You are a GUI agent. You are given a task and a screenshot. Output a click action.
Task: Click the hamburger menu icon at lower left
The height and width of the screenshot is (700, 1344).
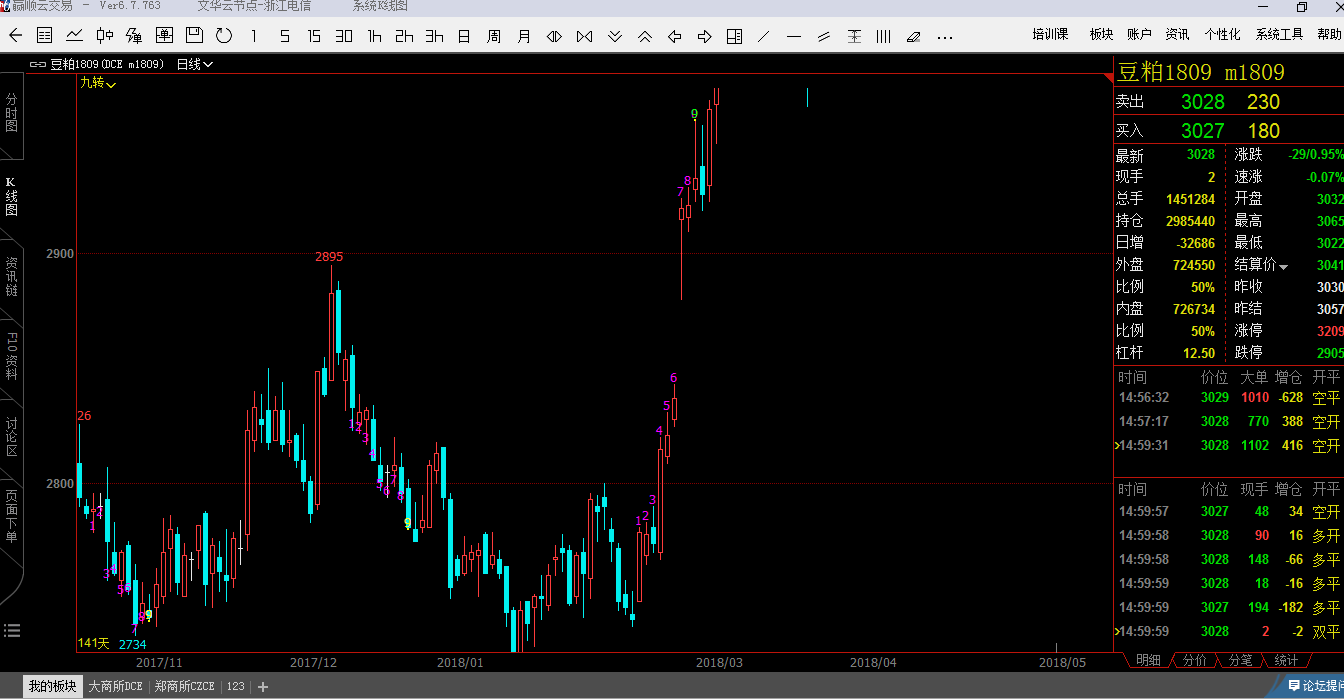pos(12,630)
